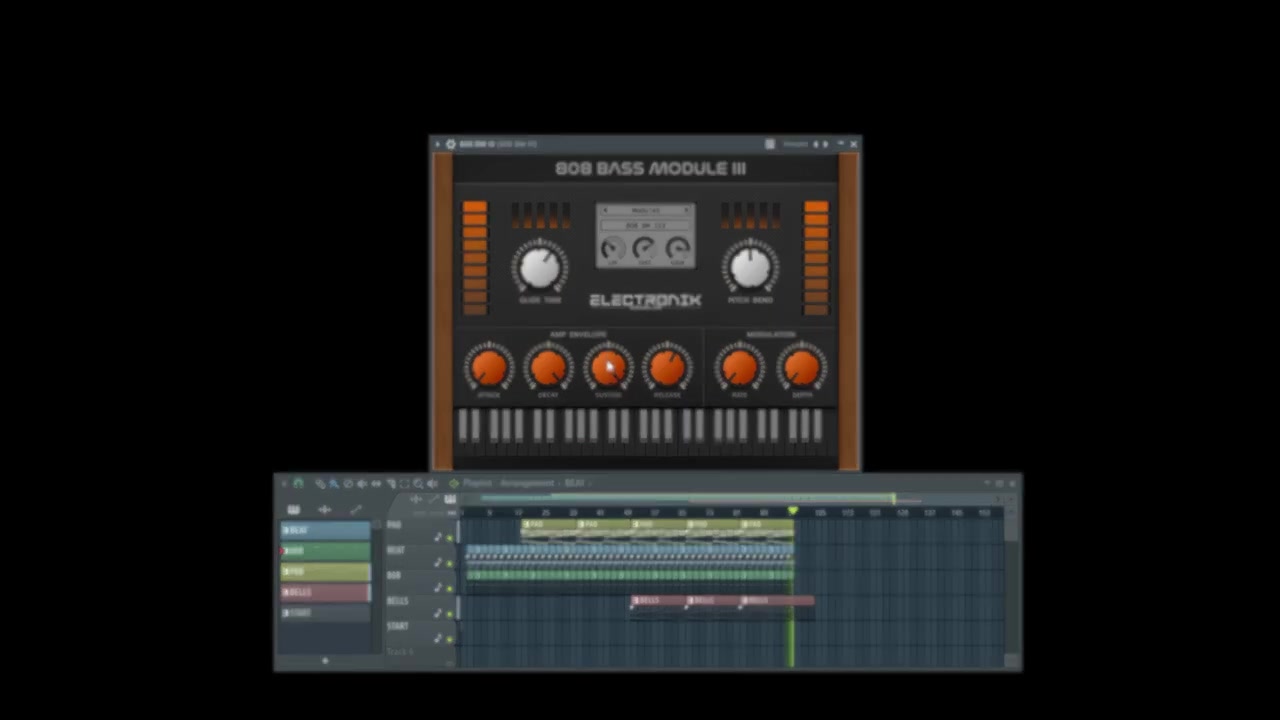Show audio clips filter in picker panel
Screen dimensions: 1280x720
click(325, 510)
